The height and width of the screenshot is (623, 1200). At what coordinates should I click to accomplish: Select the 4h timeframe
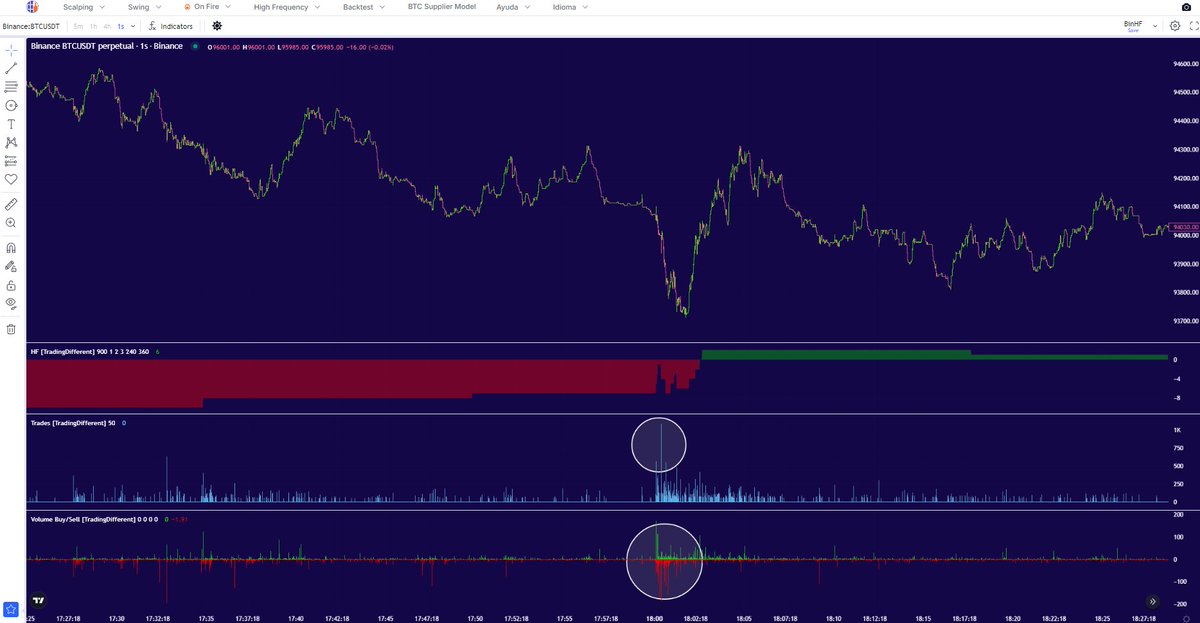(x=107, y=26)
